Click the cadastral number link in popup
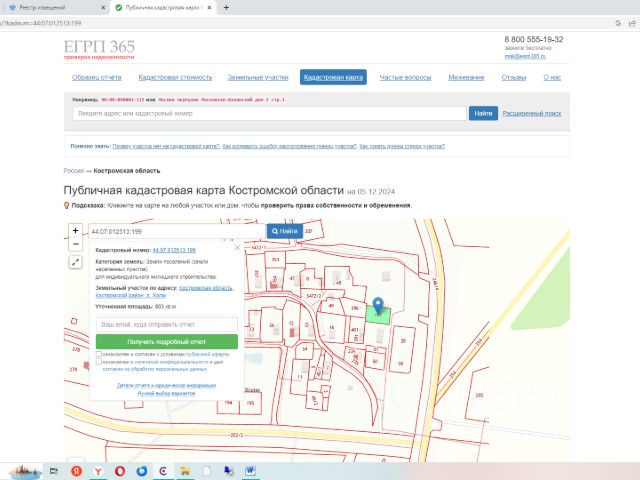This screenshot has width=640, height=480. (174, 250)
